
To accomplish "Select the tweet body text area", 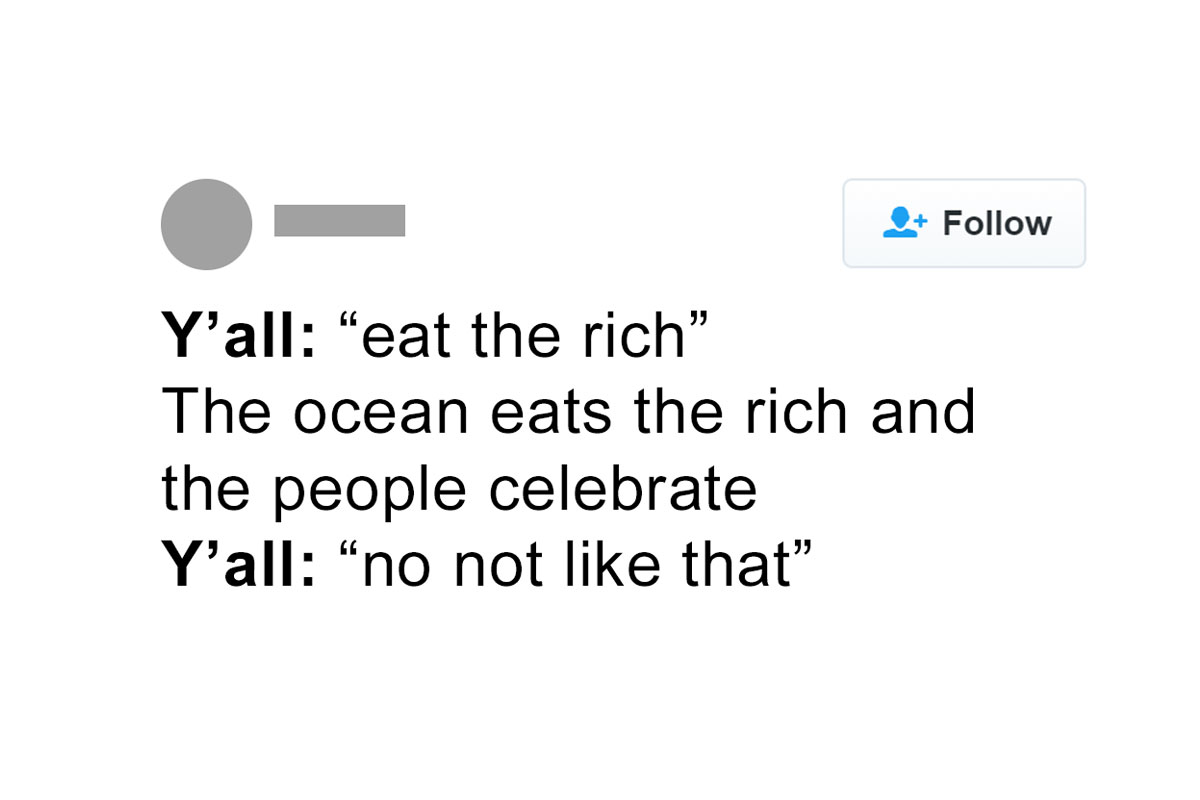I will [570, 448].
